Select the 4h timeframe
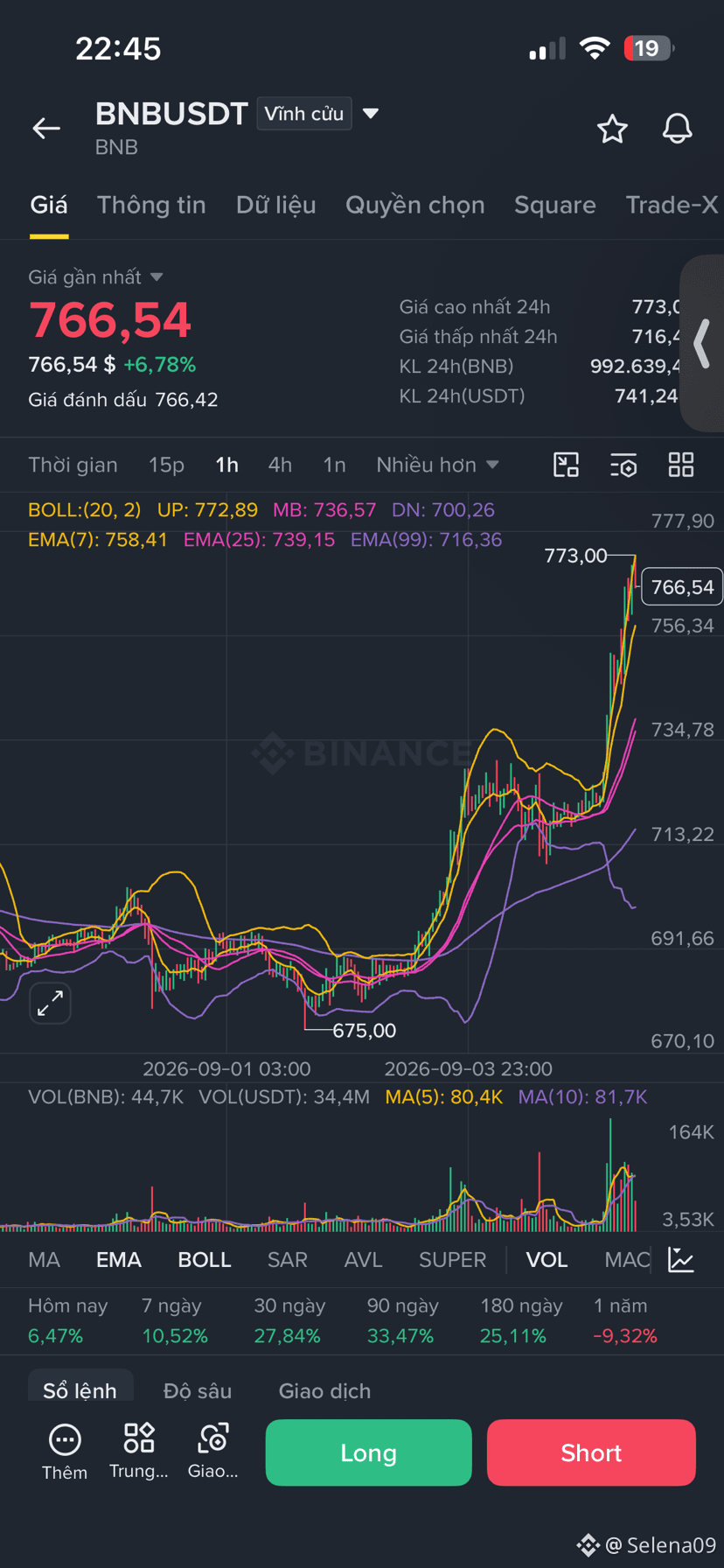The width and height of the screenshot is (724, 1568). click(280, 465)
